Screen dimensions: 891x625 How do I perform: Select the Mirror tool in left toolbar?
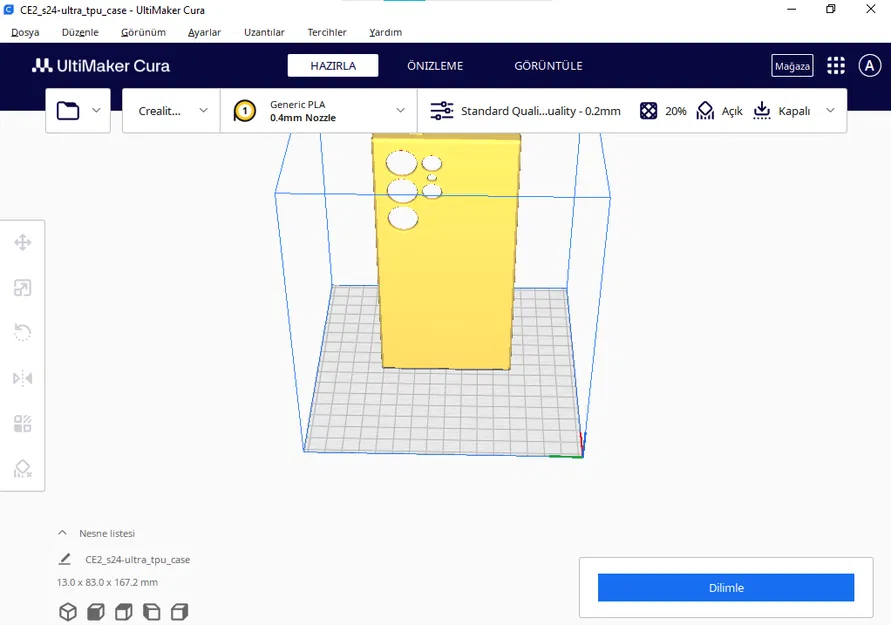click(x=23, y=378)
